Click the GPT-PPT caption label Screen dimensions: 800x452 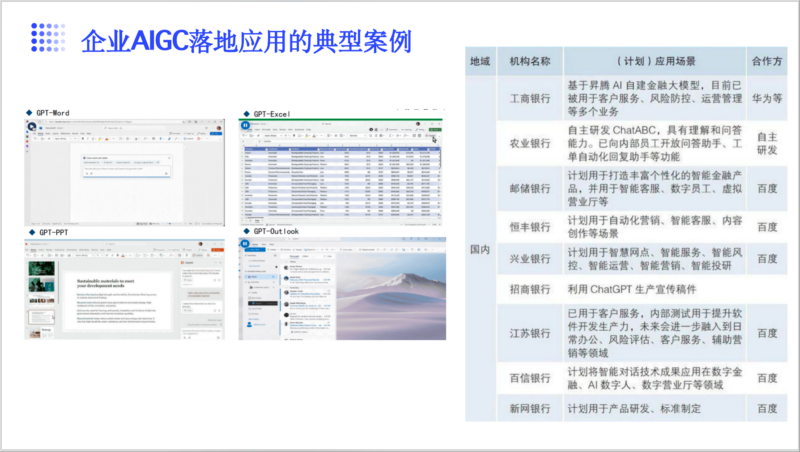pos(54,232)
